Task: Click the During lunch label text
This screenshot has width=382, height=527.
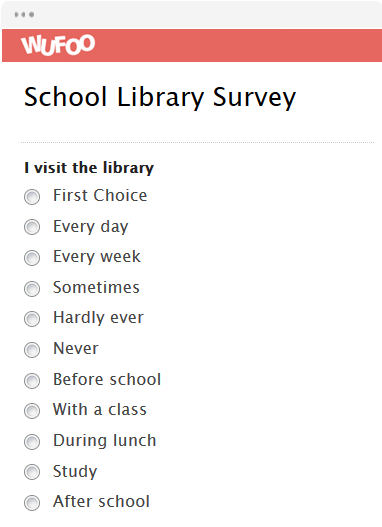Action: 105,440
